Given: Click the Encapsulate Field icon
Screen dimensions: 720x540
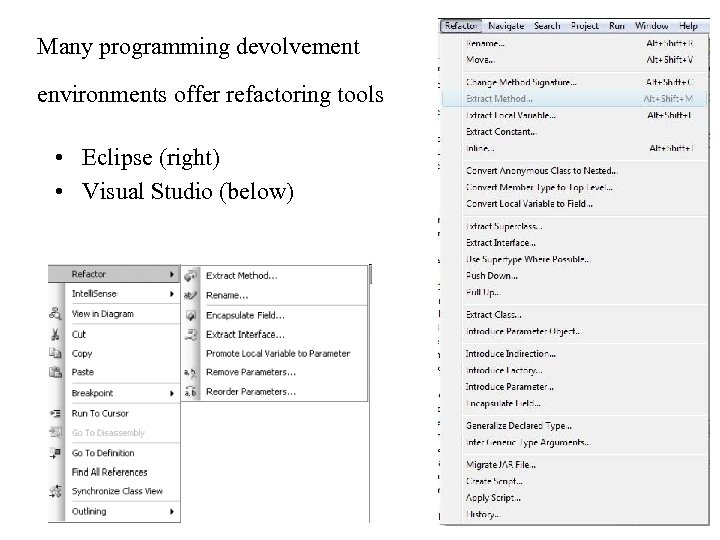Looking at the screenshot, I should click(191, 315).
